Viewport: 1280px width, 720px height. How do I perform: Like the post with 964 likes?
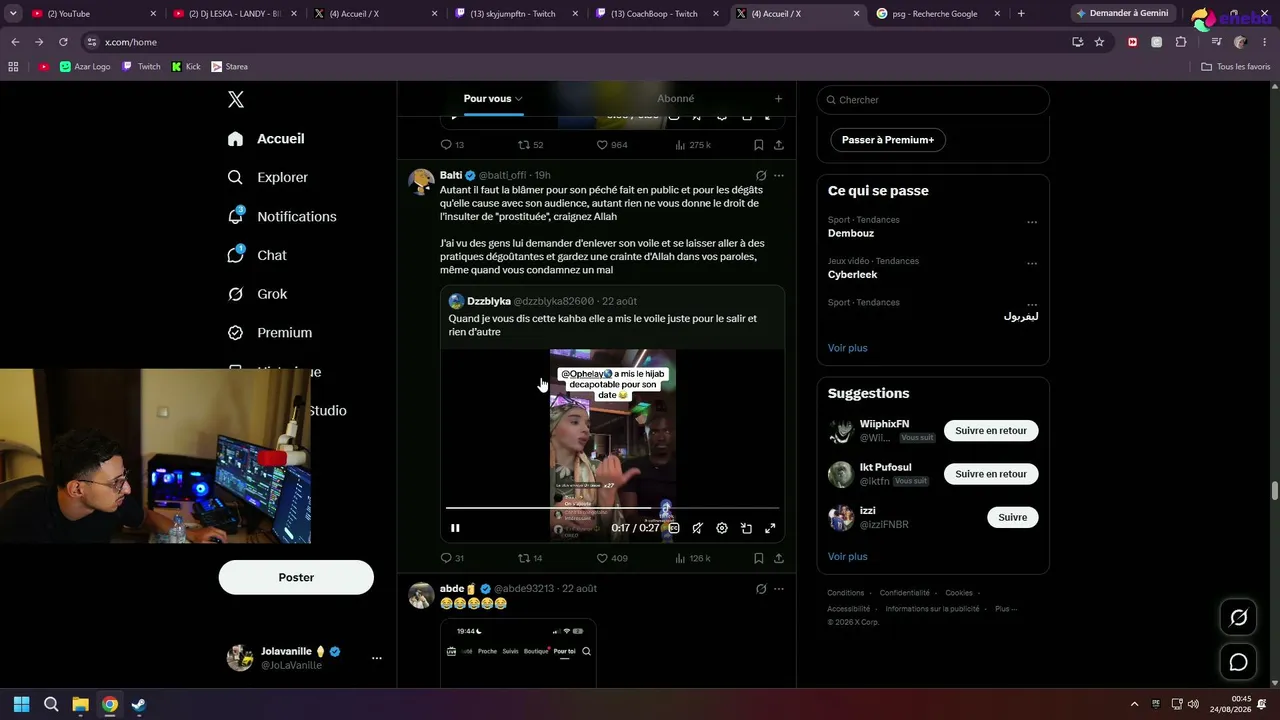(x=612, y=145)
